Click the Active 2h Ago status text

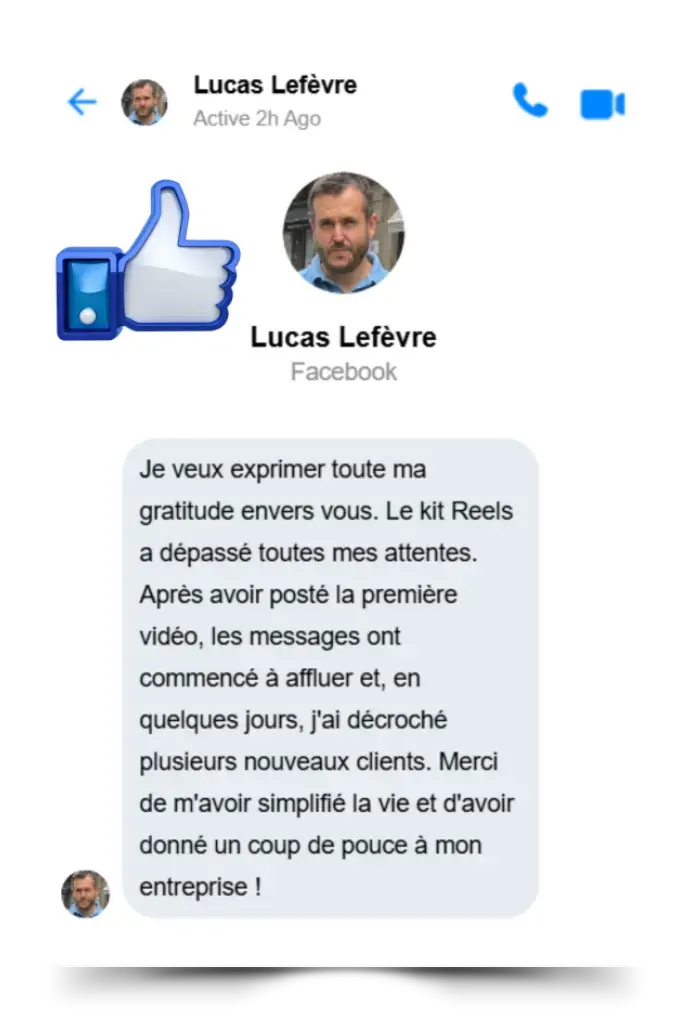click(257, 118)
